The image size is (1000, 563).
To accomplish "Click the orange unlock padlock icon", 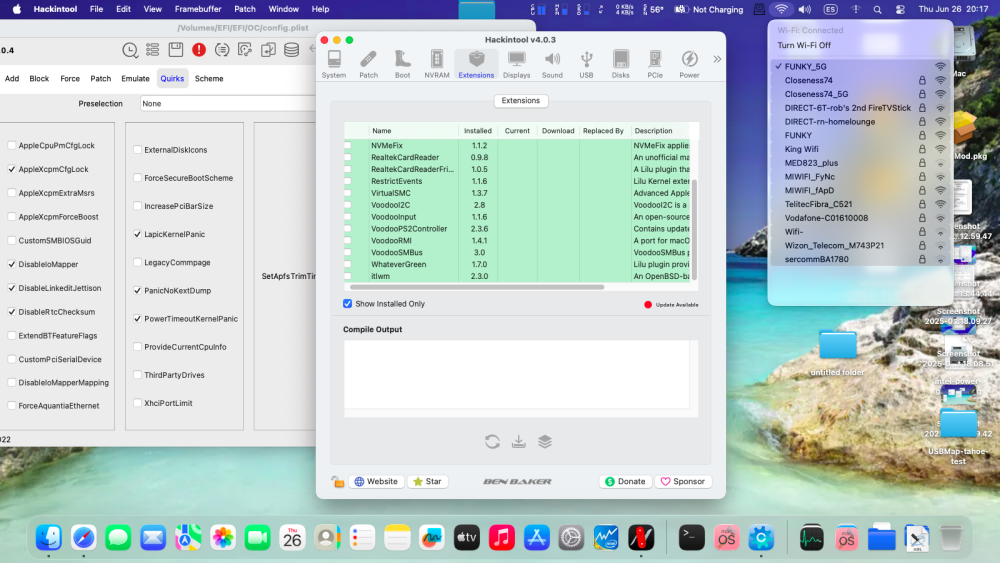I will pos(337,481).
